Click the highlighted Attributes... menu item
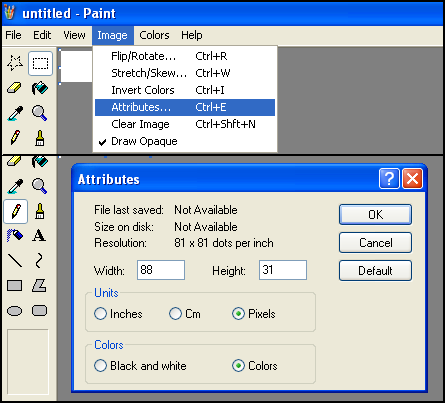 [x=185, y=107]
